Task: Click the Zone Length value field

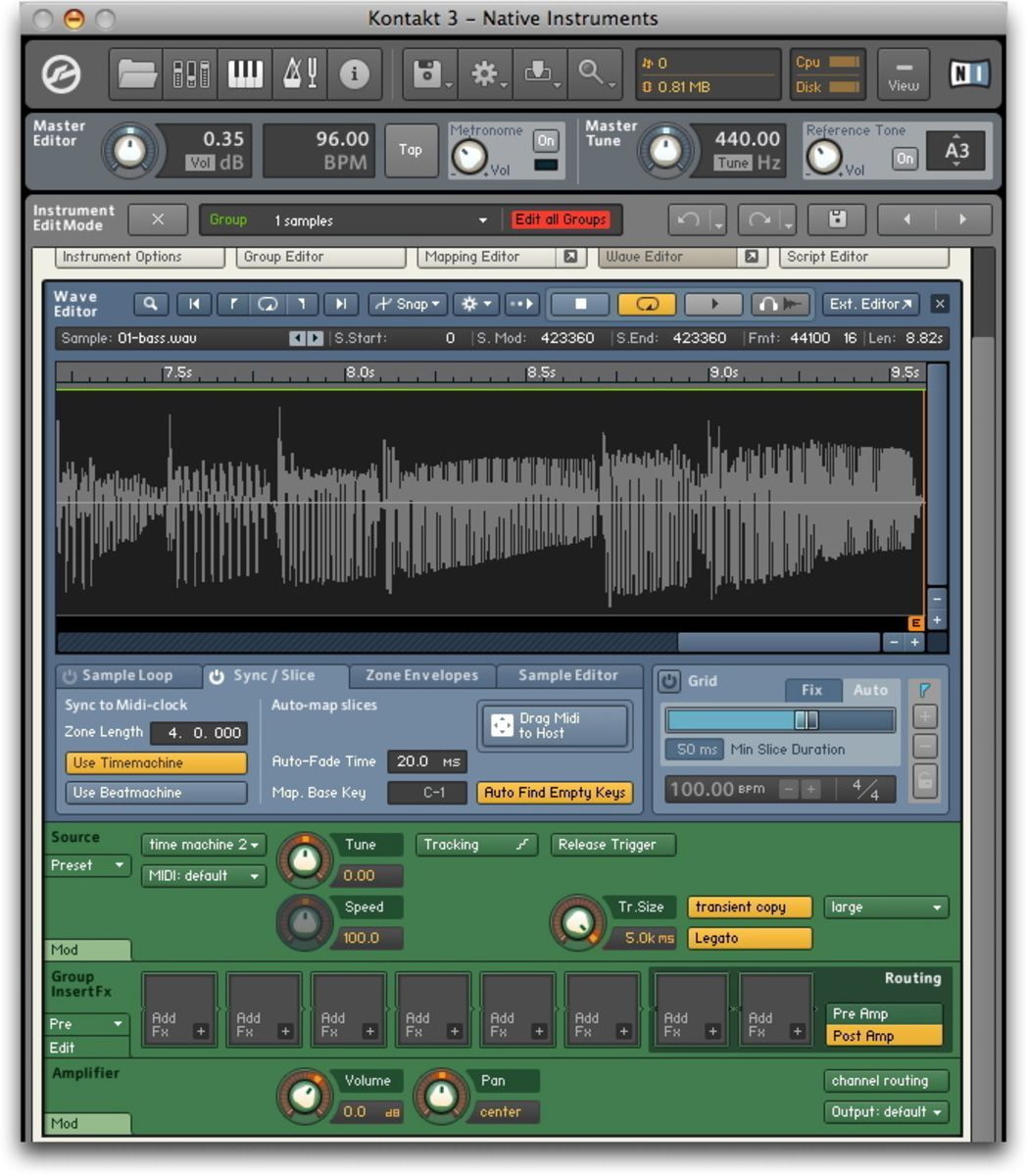Action: click(199, 732)
